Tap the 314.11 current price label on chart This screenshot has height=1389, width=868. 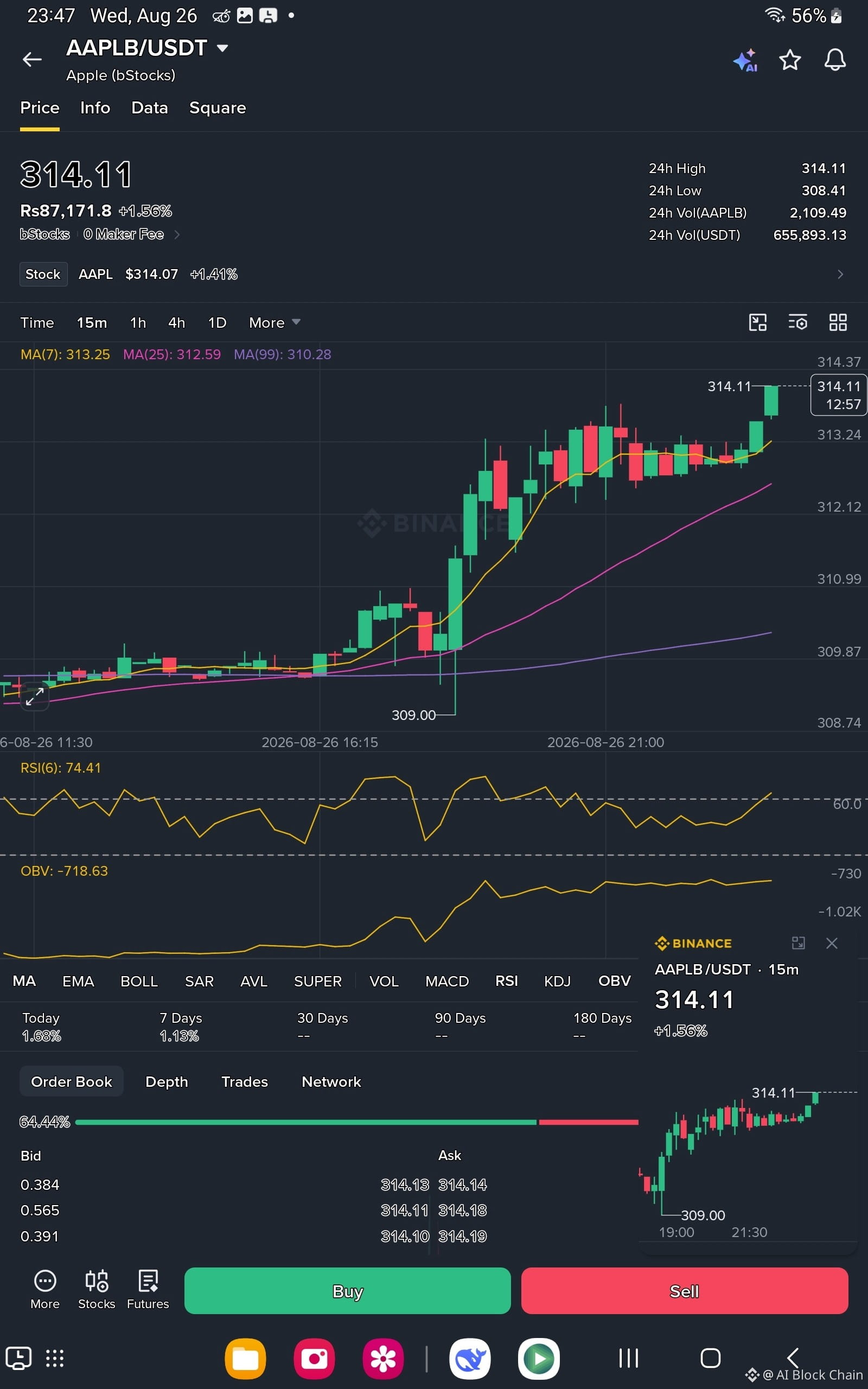click(x=838, y=395)
